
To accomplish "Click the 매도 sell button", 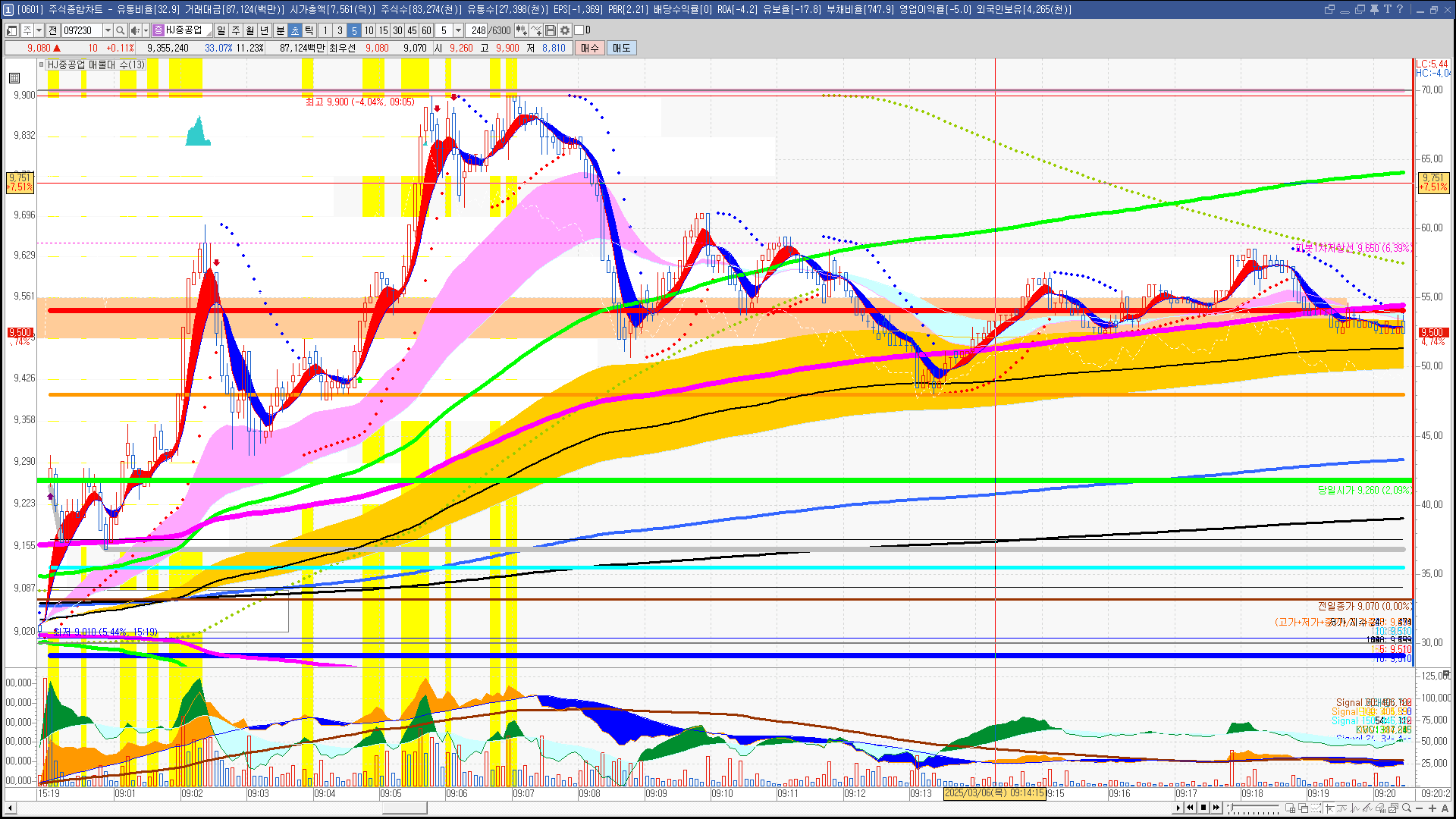I will click(x=622, y=48).
